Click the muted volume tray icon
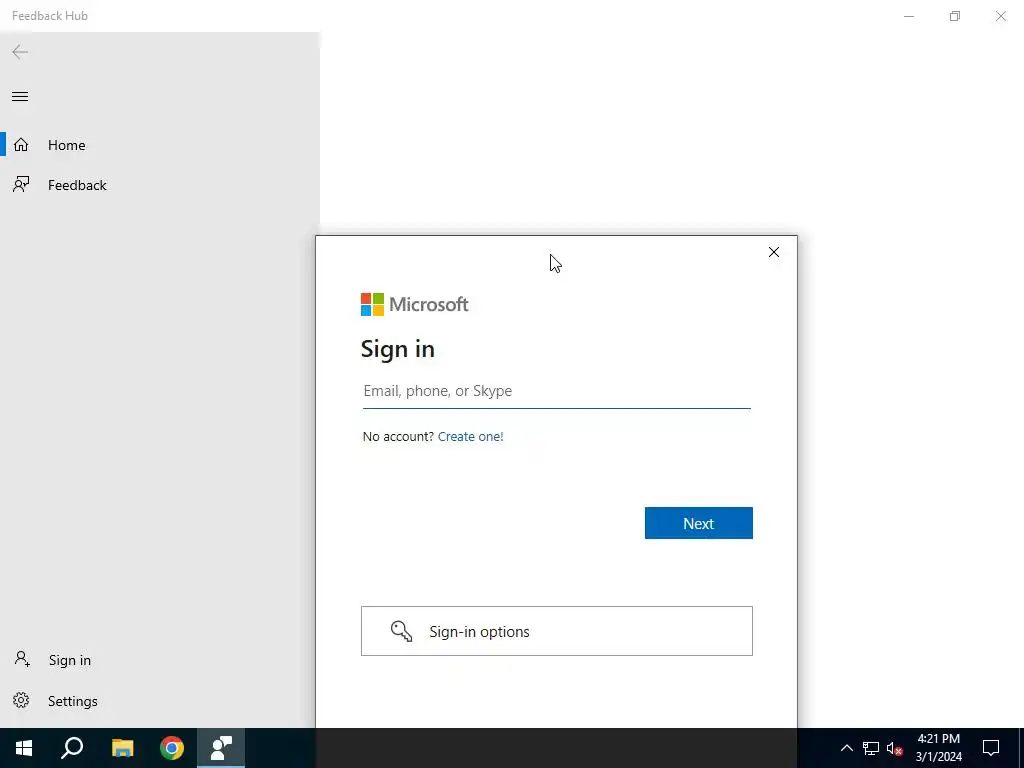 click(x=894, y=748)
